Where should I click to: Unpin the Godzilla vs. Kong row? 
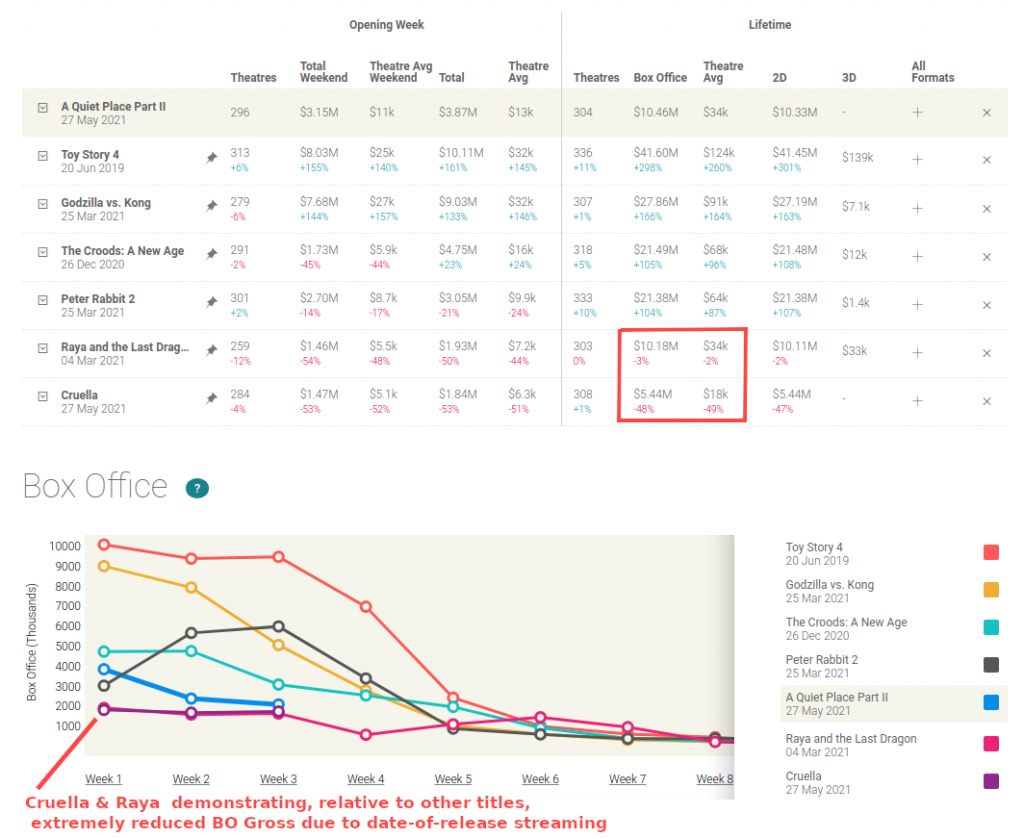click(x=212, y=206)
